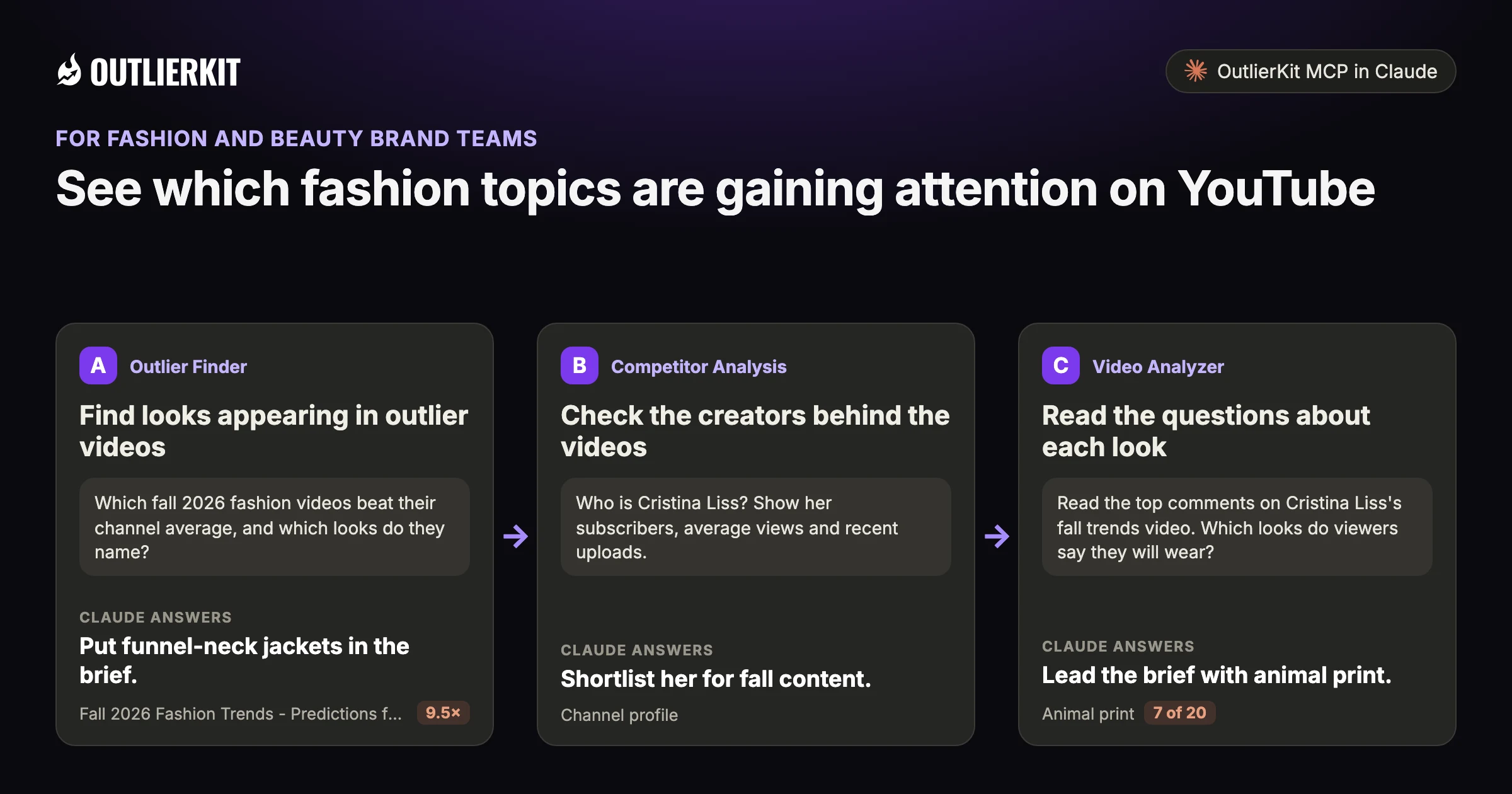Click the '7 of 20' count badge
The height and width of the screenshot is (794, 1512).
1179,713
